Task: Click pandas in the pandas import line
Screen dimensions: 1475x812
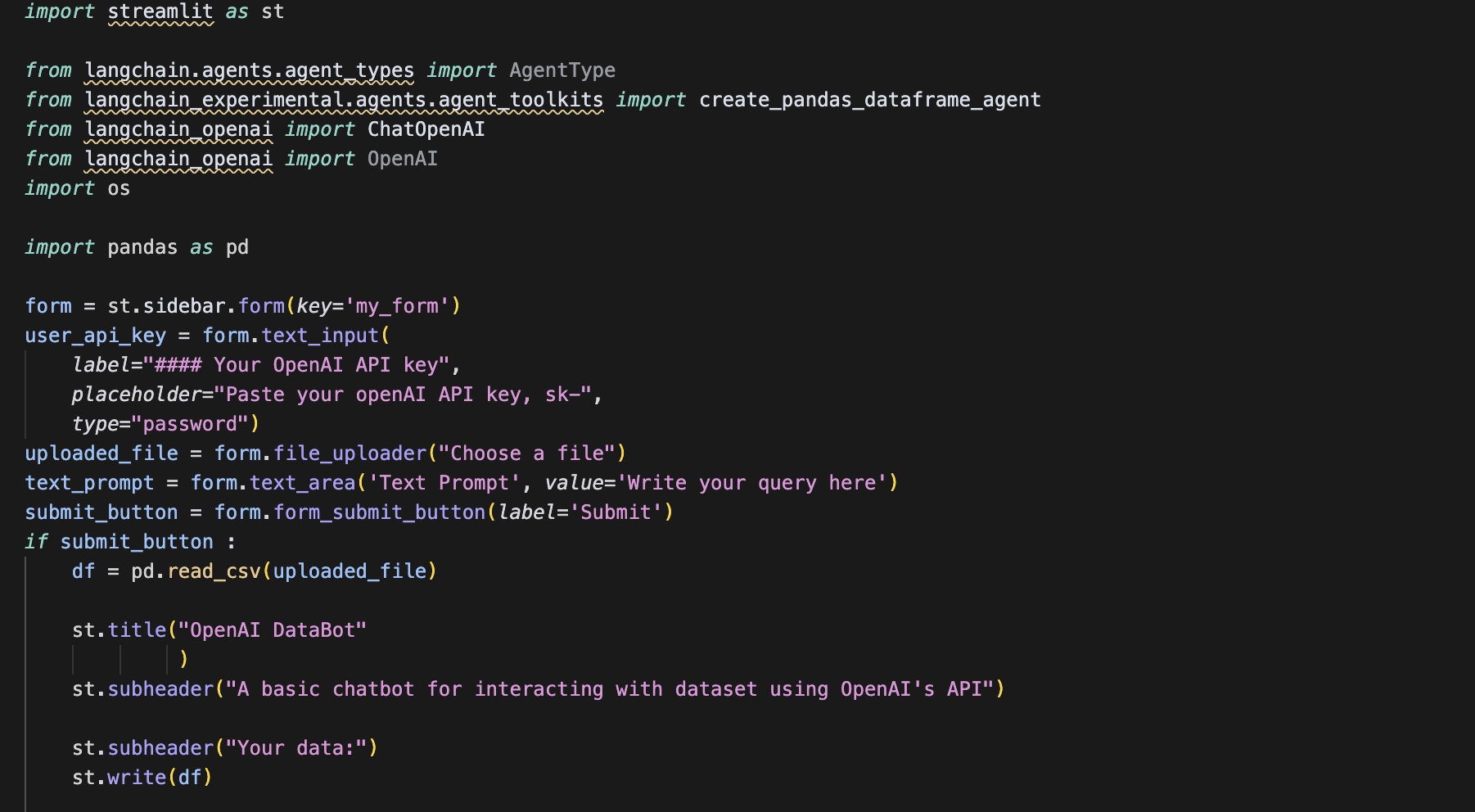Action: pos(142,248)
